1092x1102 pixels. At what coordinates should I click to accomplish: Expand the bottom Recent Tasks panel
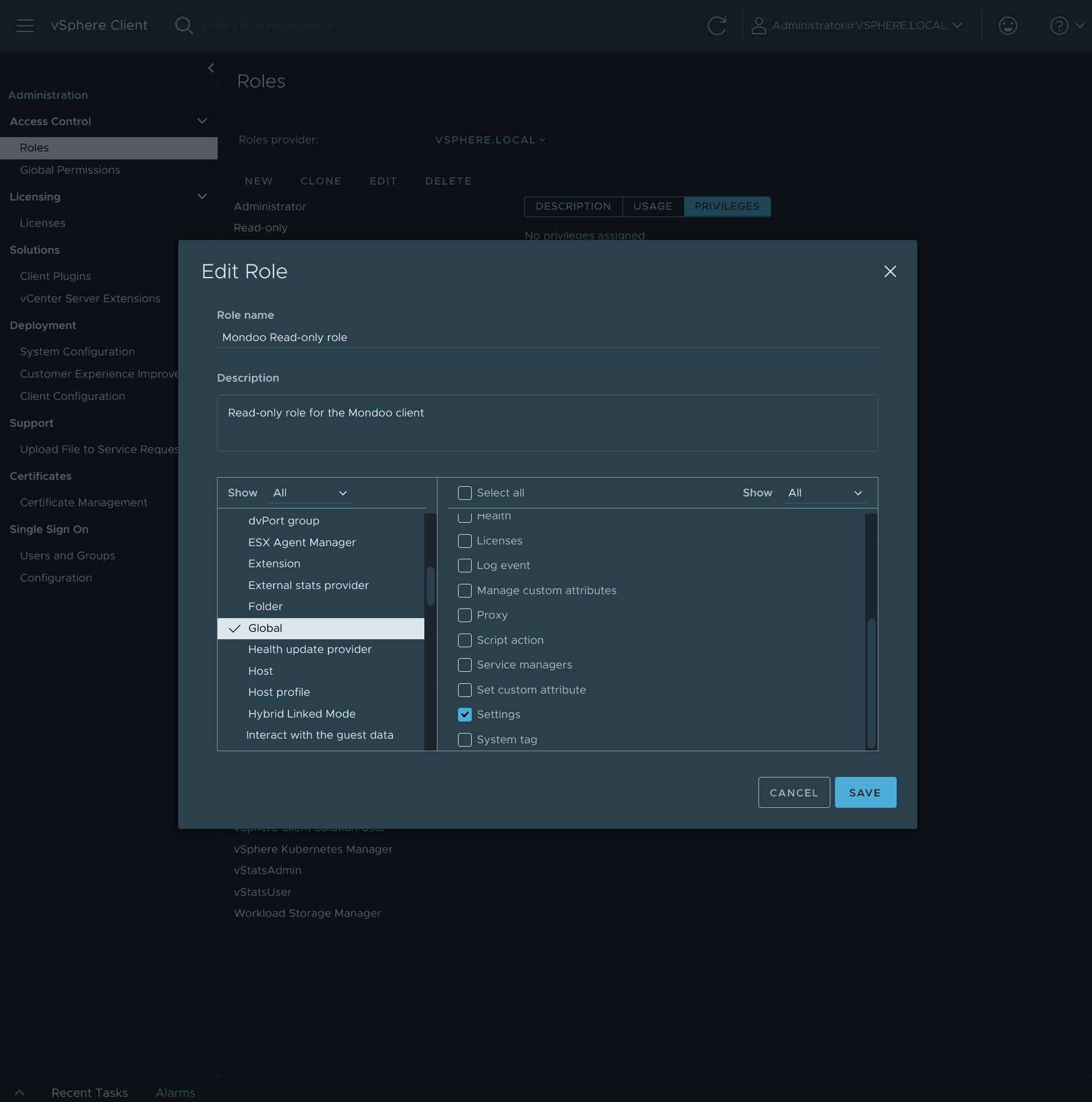pyautogui.click(x=19, y=1092)
